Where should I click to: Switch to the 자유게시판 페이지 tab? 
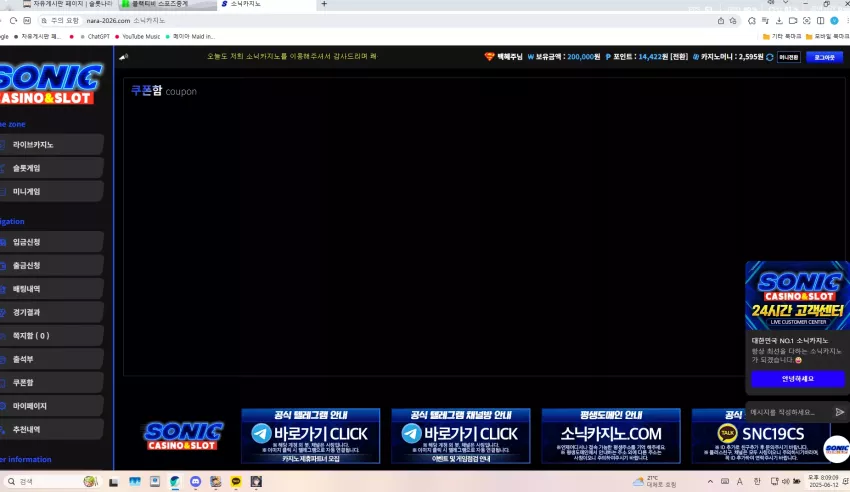click(68, 4)
